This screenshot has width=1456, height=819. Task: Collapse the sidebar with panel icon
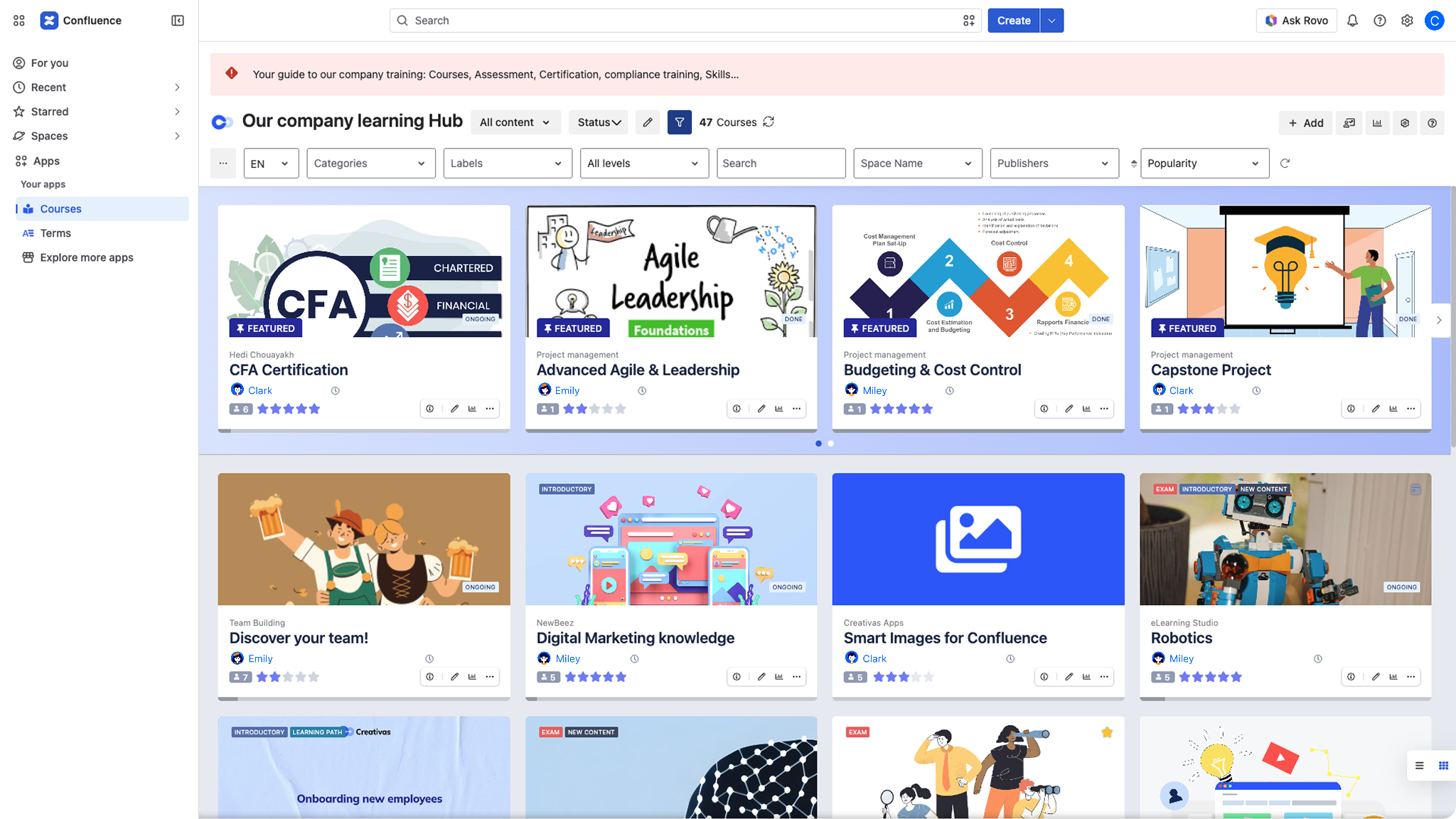(x=178, y=21)
